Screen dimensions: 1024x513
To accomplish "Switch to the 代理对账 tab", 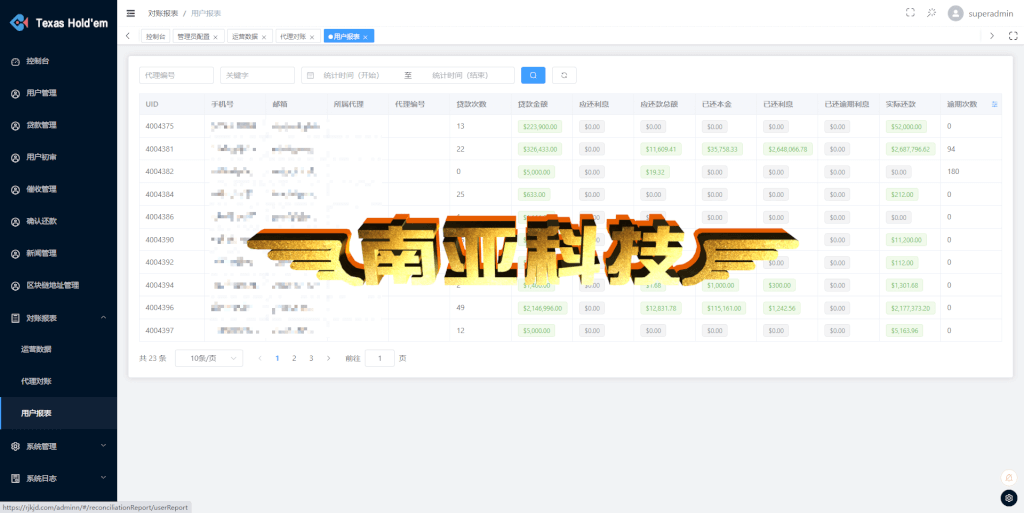I will coord(298,37).
